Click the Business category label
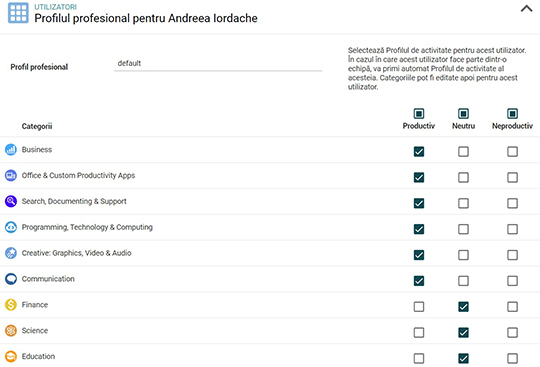Image resolution: width=540 pixels, height=367 pixels. coord(37,149)
